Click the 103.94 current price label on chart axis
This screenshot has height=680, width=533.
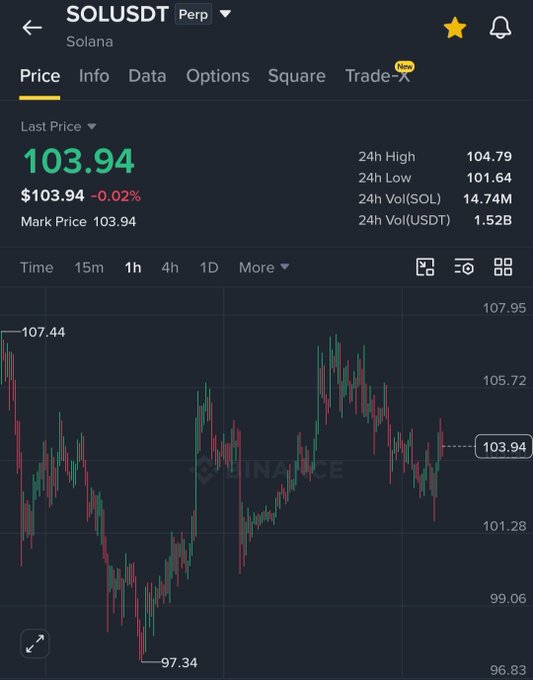coord(504,446)
